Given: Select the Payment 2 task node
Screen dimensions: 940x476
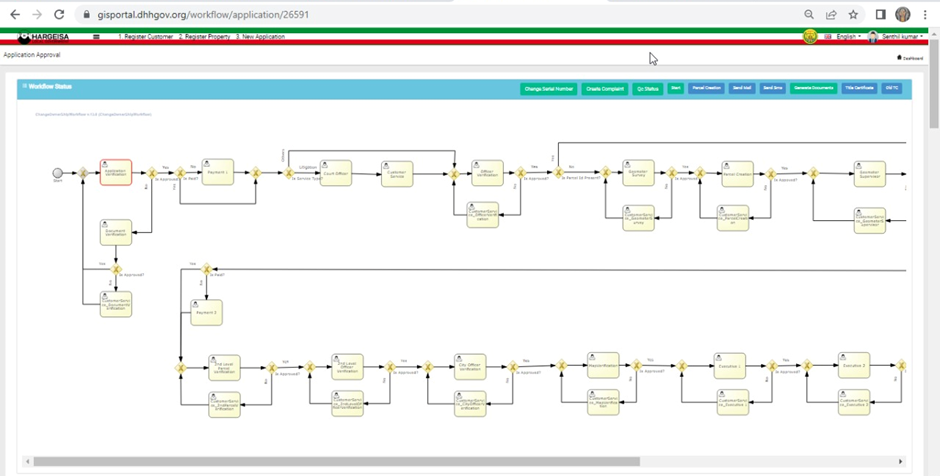Looking at the screenshot, I should click(206, 312).
